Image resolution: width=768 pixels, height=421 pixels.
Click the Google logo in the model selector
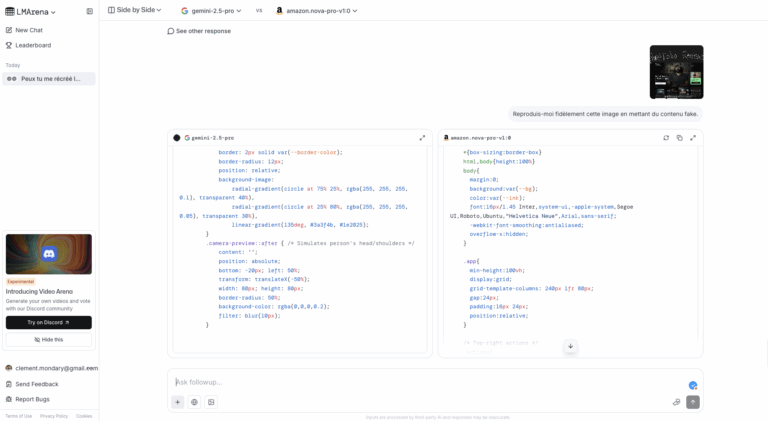tap(185, 10)
